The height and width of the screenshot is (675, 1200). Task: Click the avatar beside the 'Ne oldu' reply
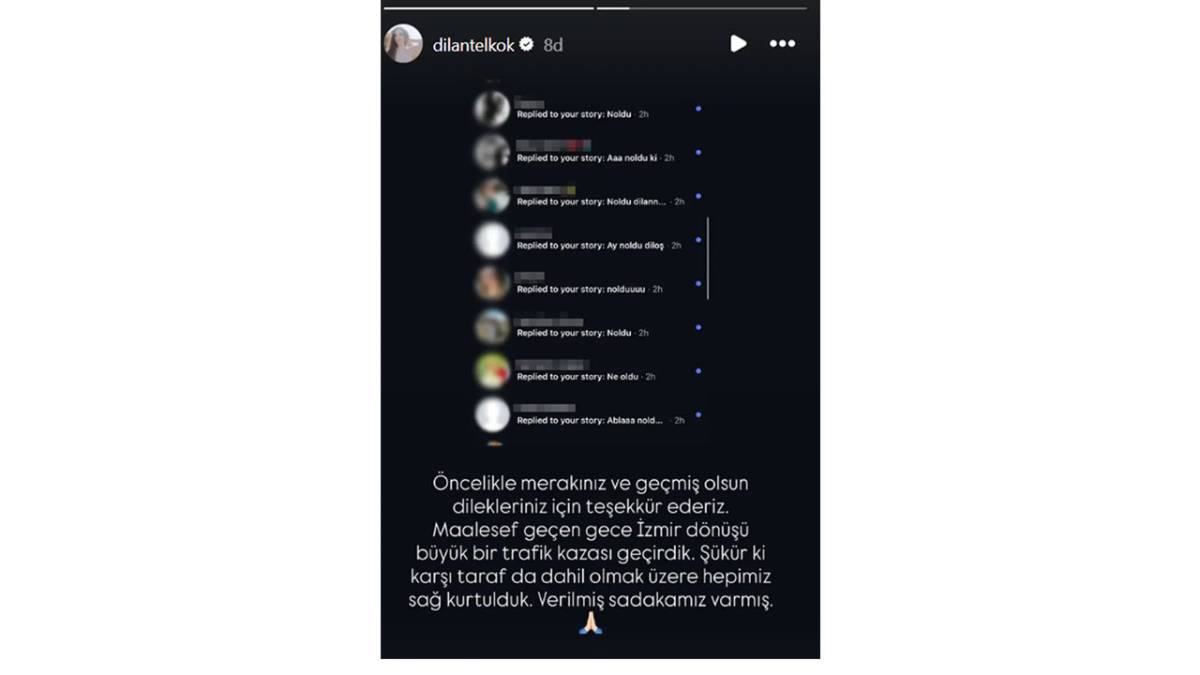click(x=491, y=371)
